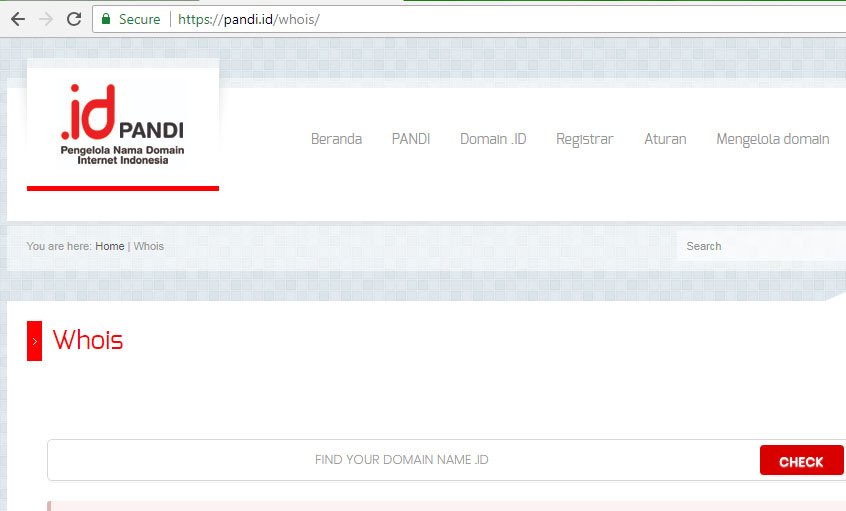Follow the Home breadcrumb link
The width and height of the screenshot is (846, 511).
[110, 246]
